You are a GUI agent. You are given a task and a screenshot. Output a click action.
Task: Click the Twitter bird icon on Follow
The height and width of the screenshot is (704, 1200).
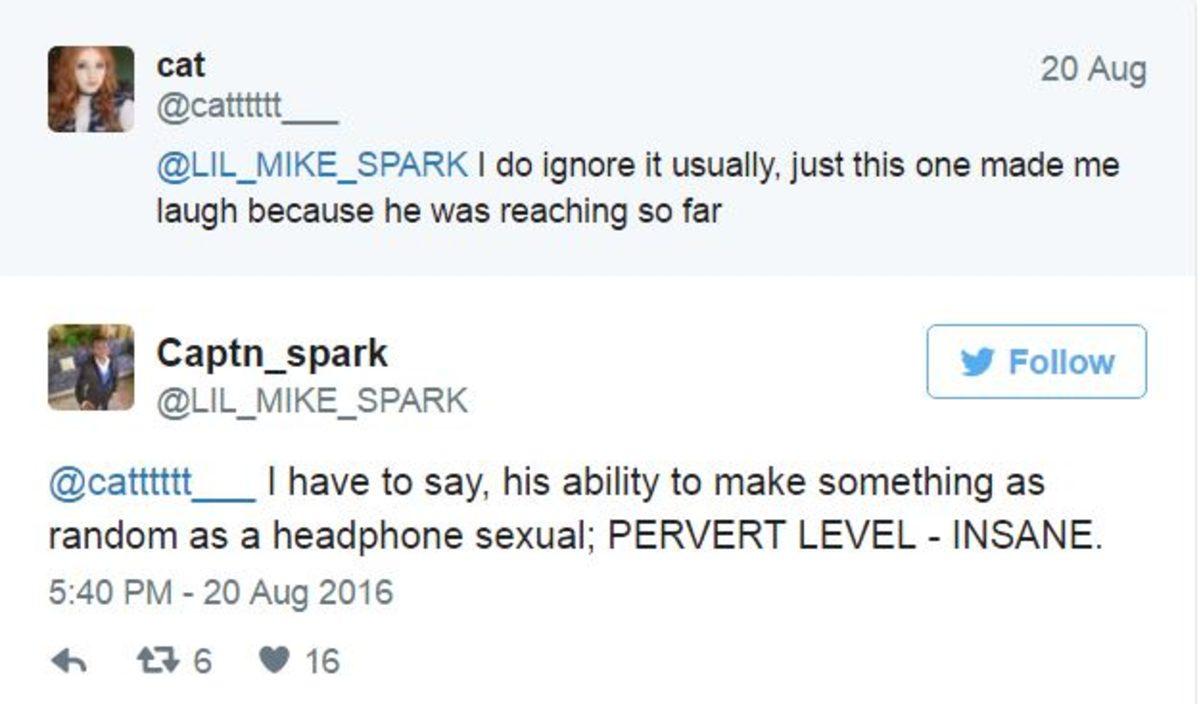coord(978,361)
